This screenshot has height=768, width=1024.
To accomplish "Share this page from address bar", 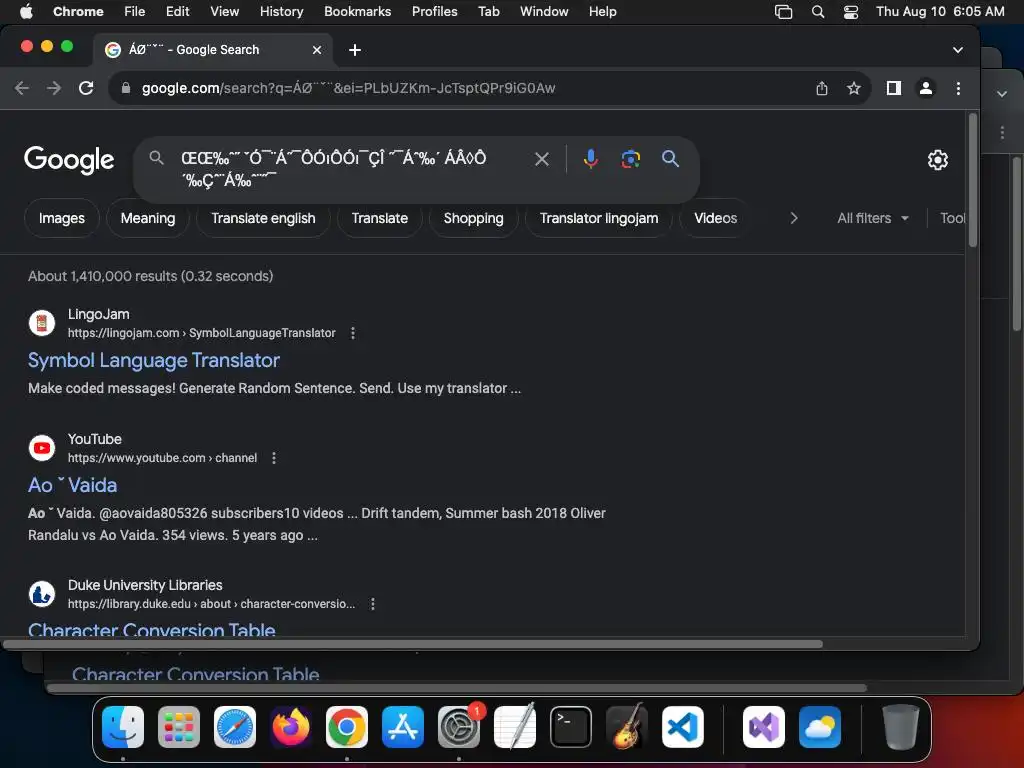I will 822,88.
